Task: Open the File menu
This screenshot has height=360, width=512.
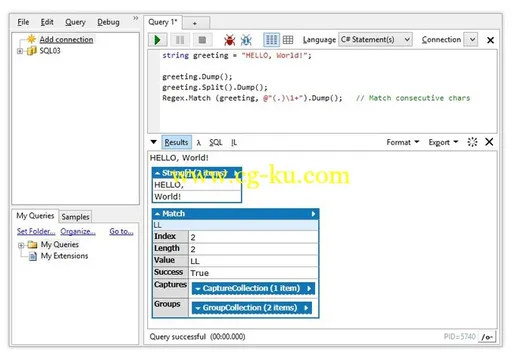Action: 23,22
